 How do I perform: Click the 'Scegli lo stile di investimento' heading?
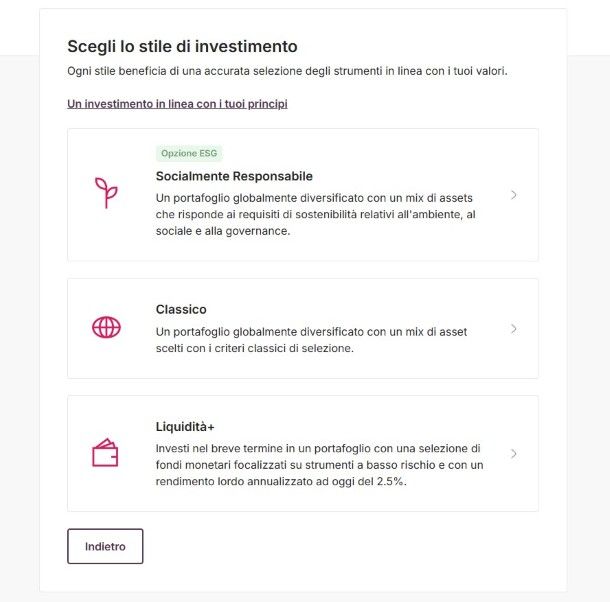coord(182,46)
